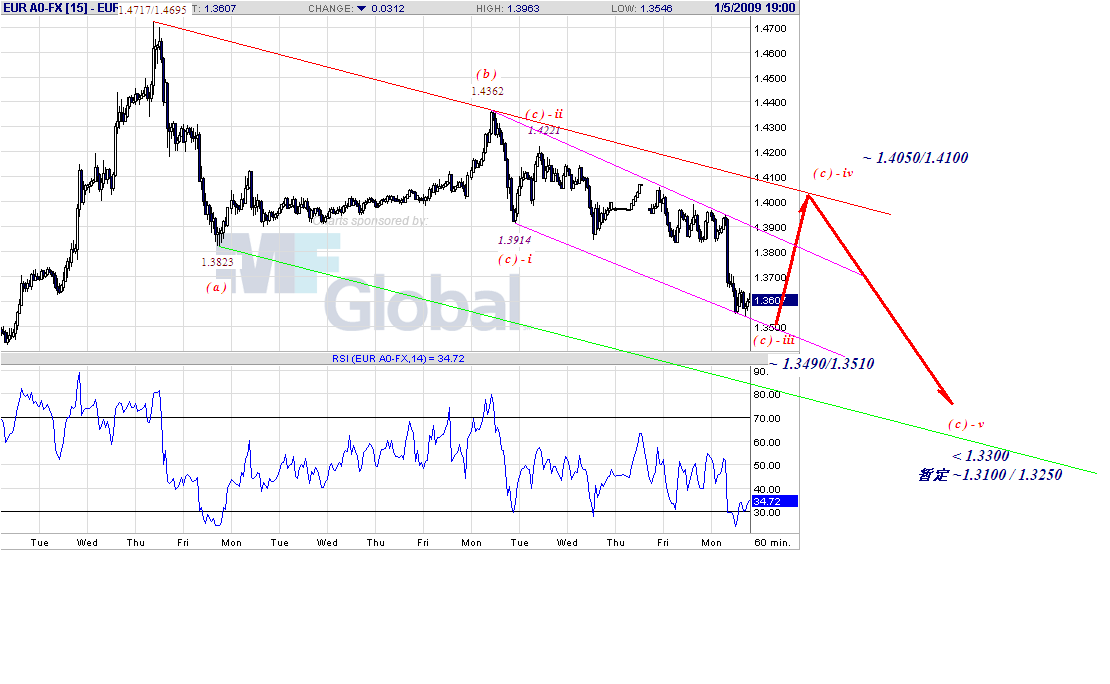Click the RSI (EUR A0-FX,14) = 34.72 title
The height and width of the screenshot is (684, 1110).
click(398, 359)
